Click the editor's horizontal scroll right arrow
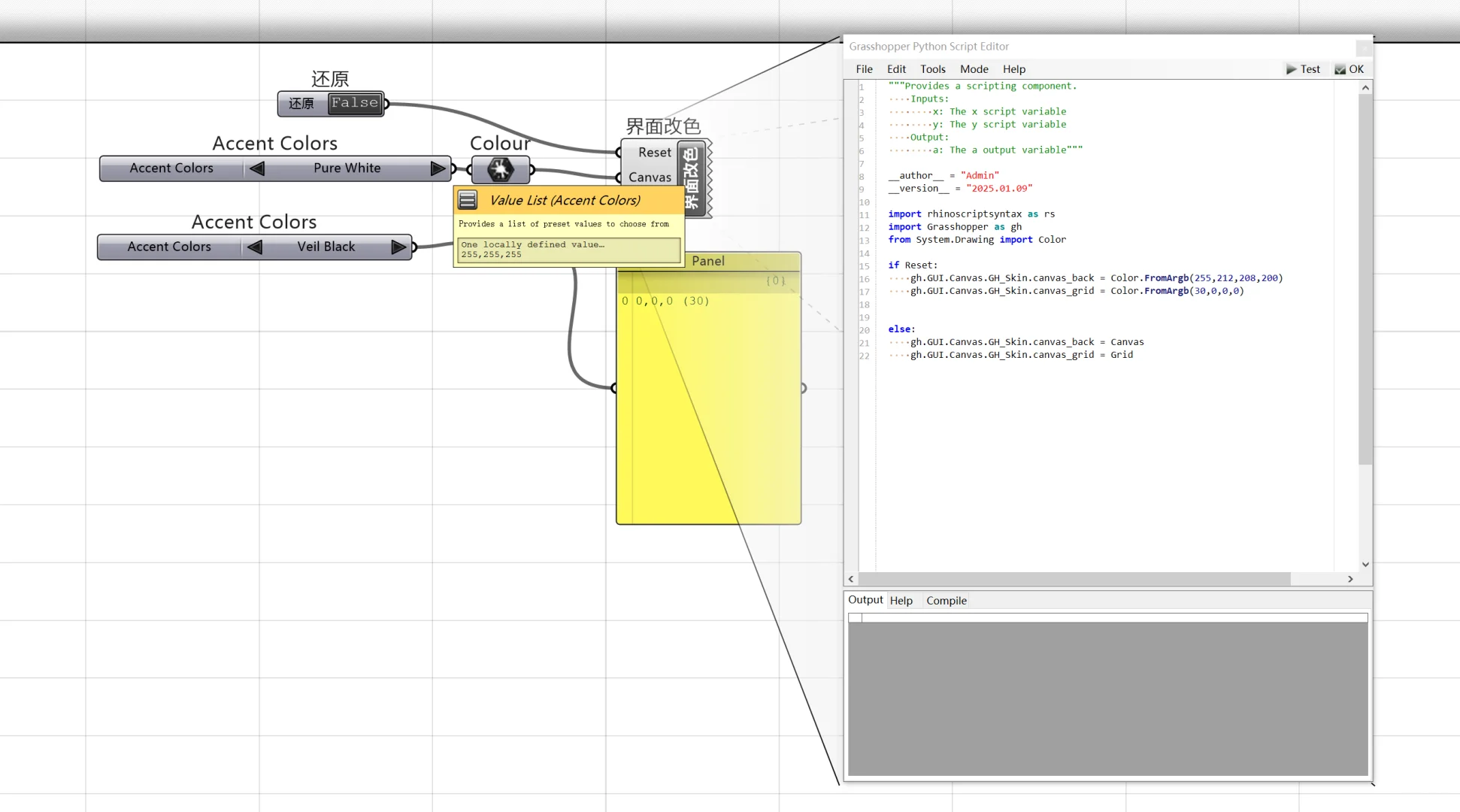This screenshot has width=1460, height=812. (1350, 579)
